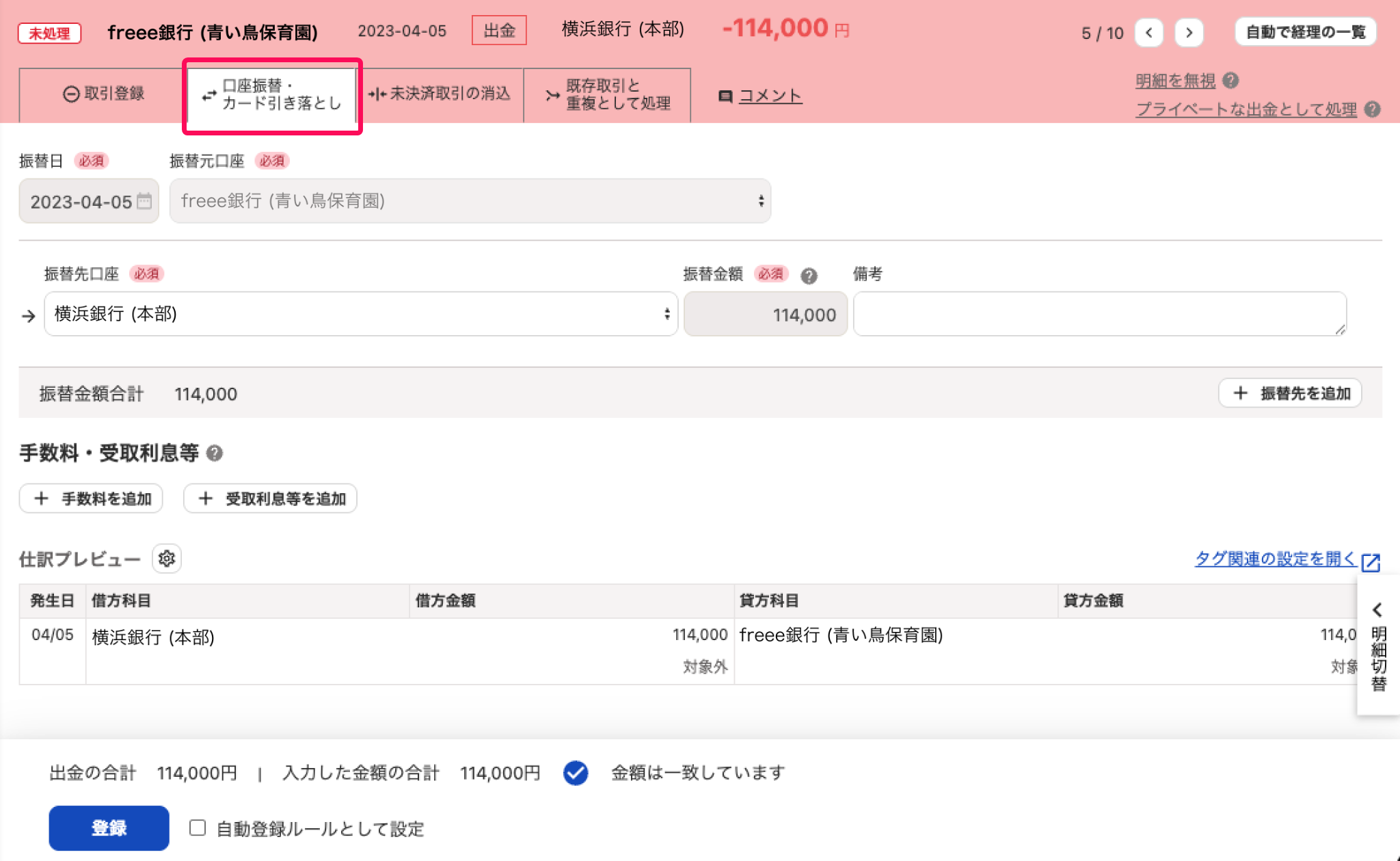Open the 振替先口座 dropdown
Image resolution: width=1400 pixels, height=861 pixels.
361,314
